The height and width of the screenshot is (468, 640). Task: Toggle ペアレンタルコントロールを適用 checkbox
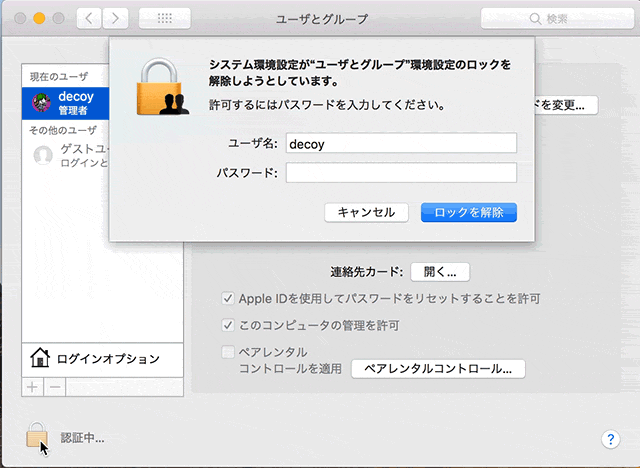(x=228, y=352)
